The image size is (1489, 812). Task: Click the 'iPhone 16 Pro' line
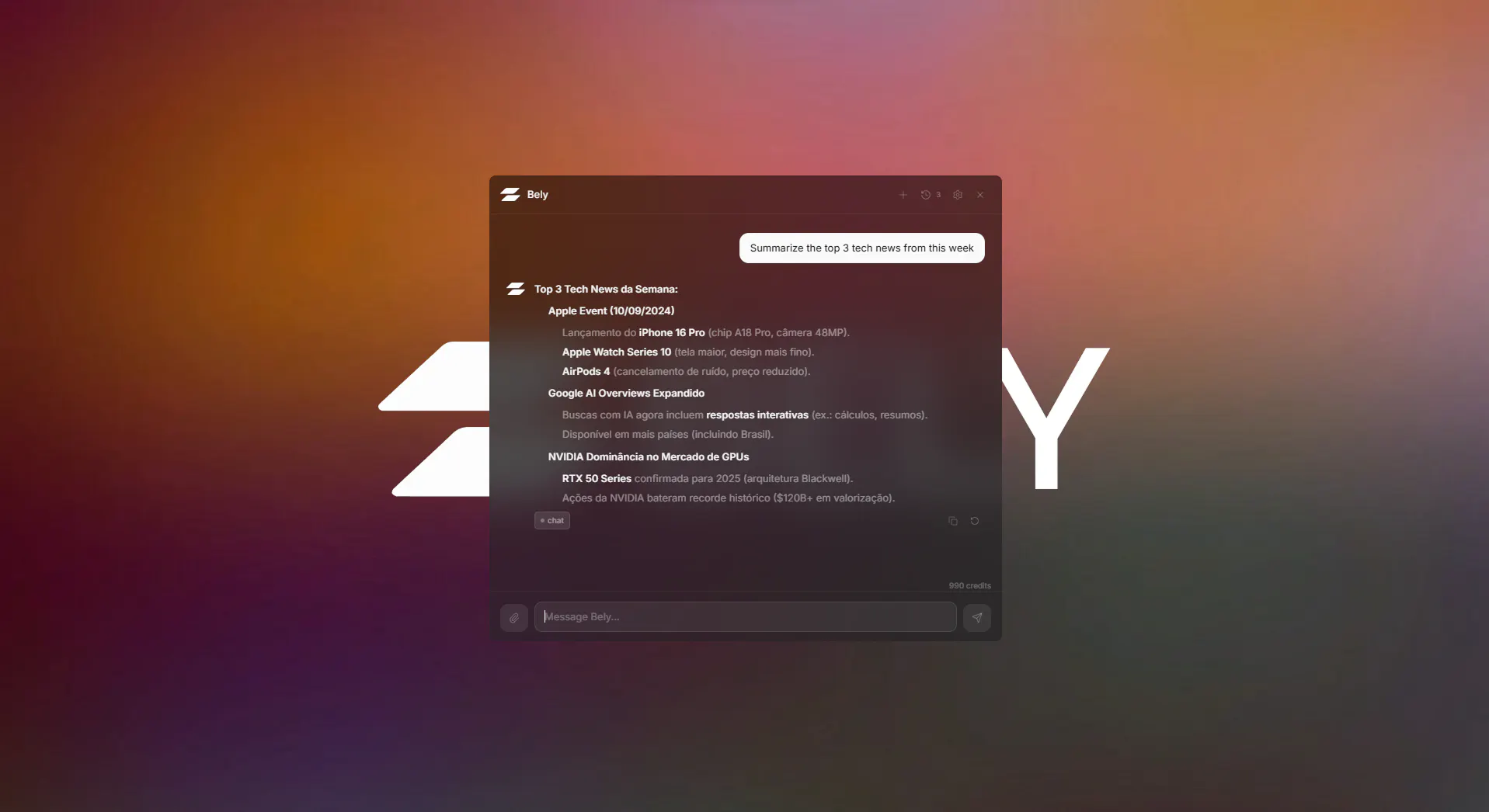[x=706, y=332]
